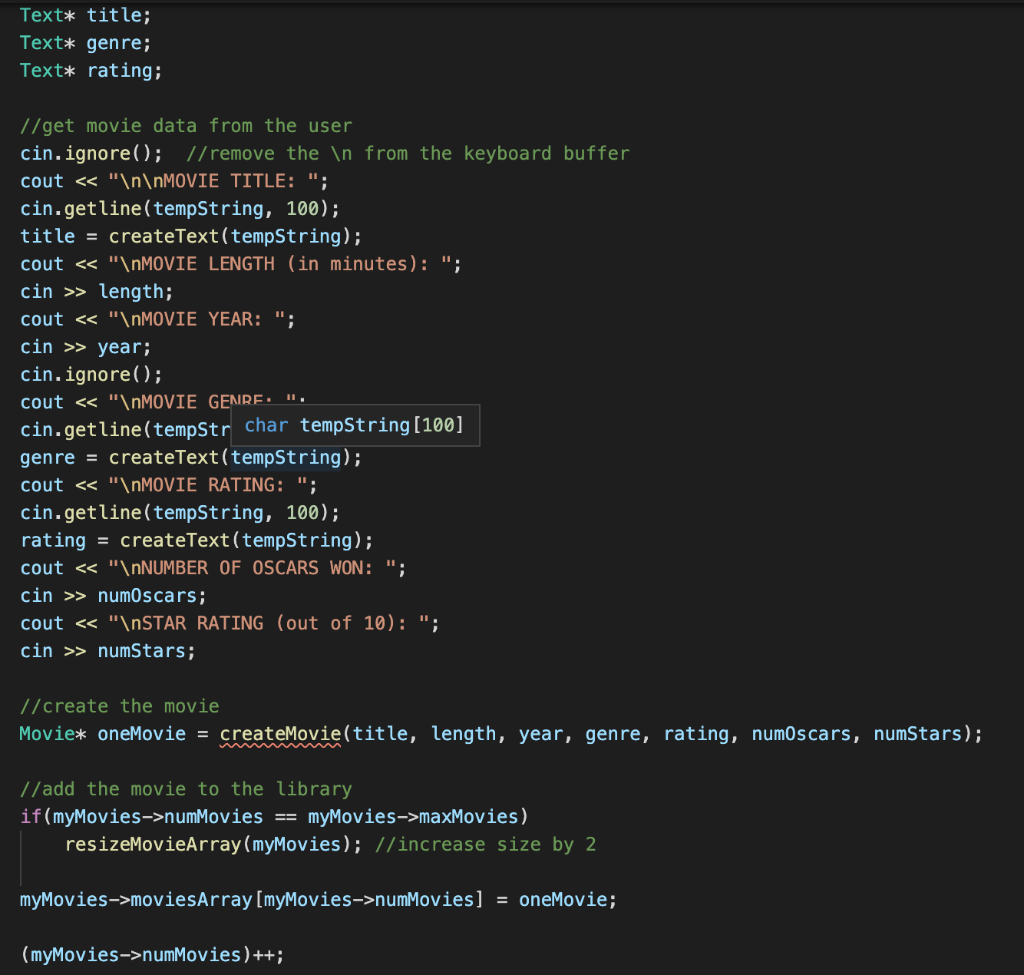Click the if keyword in the condition
The width and height of the screenshot is (1024, 975).
pyautogui.click(x=30, y=816)
